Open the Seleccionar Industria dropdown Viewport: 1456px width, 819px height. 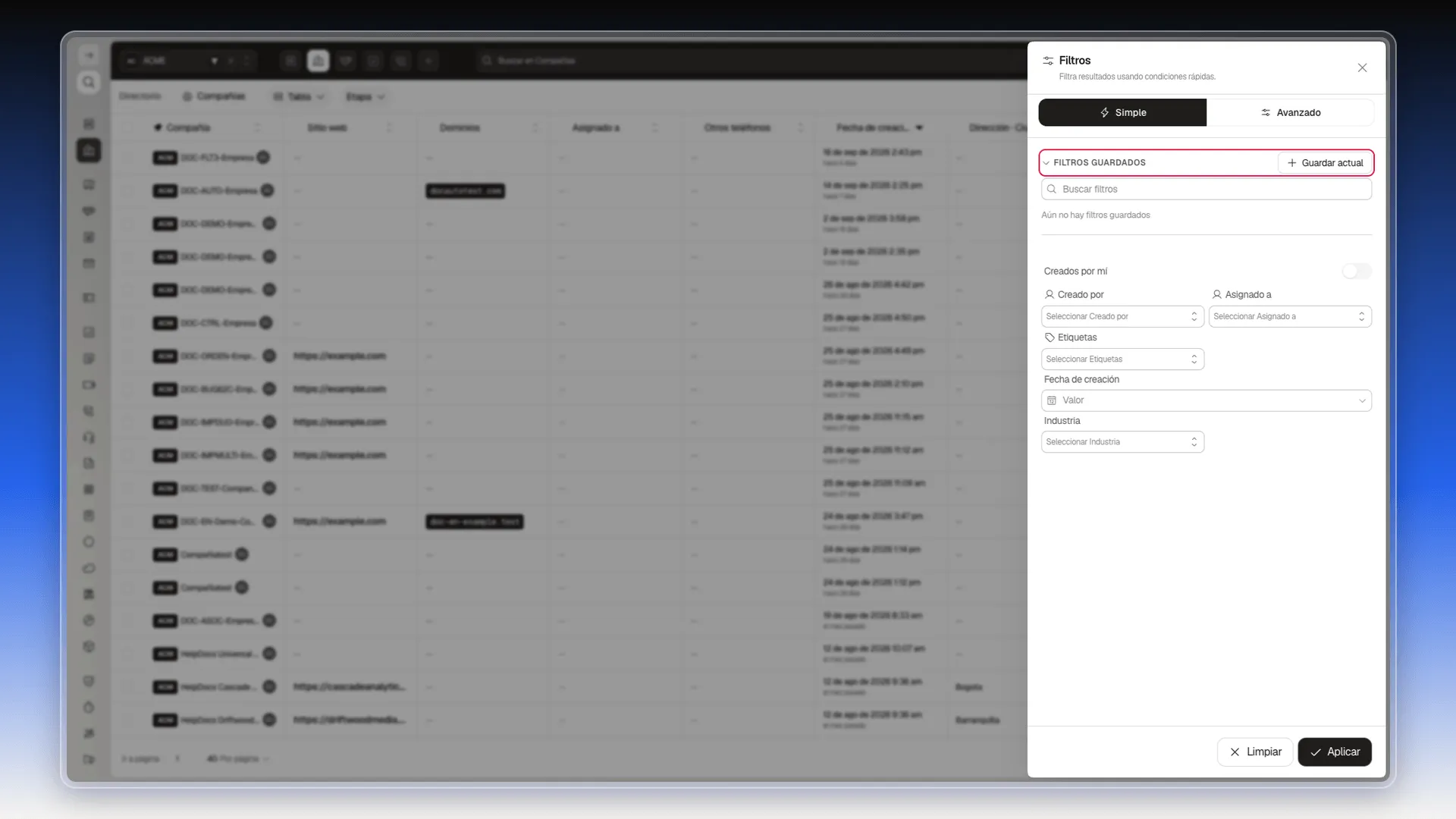tap(1122, 442)
